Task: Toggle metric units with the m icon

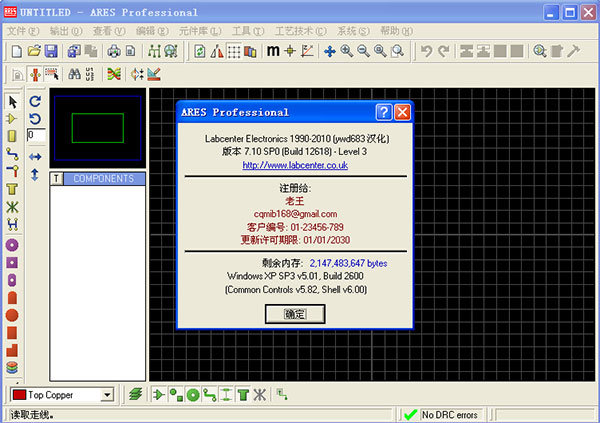Action: (x=273, y=51)
